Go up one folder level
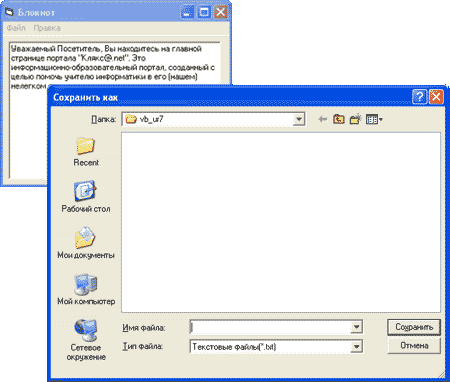The height and width of the screenshot is (382, 450). pyautogui.click(x=339, y=119)
